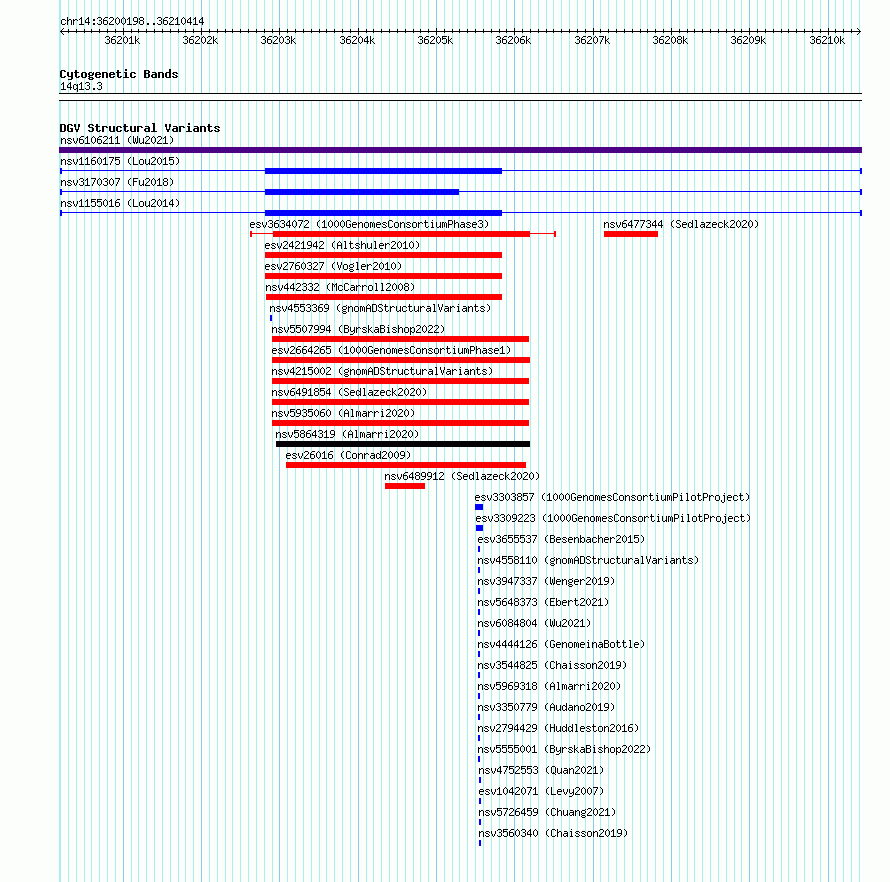Click the red nsv4215002 bar
Screen dimensions: 890x882
400,381
